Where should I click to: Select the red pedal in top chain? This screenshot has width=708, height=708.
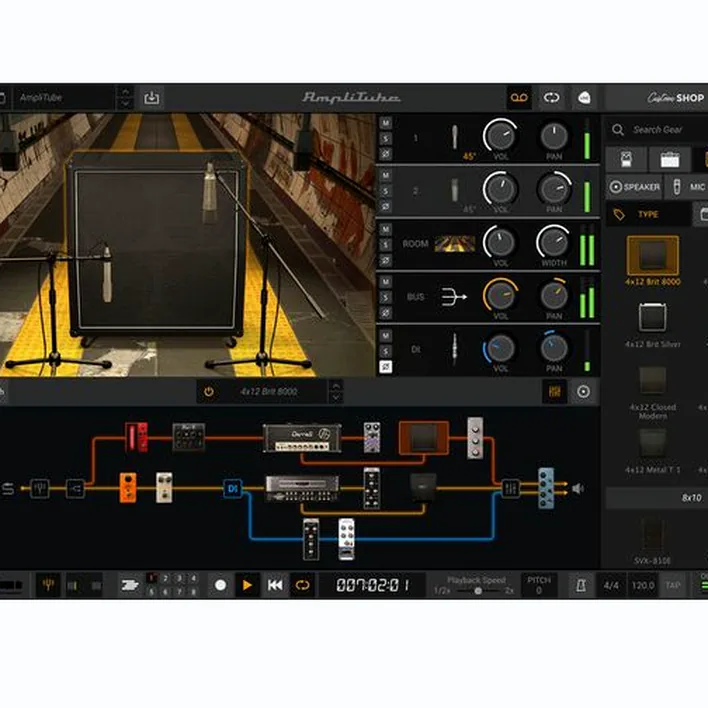pos(136,437)
